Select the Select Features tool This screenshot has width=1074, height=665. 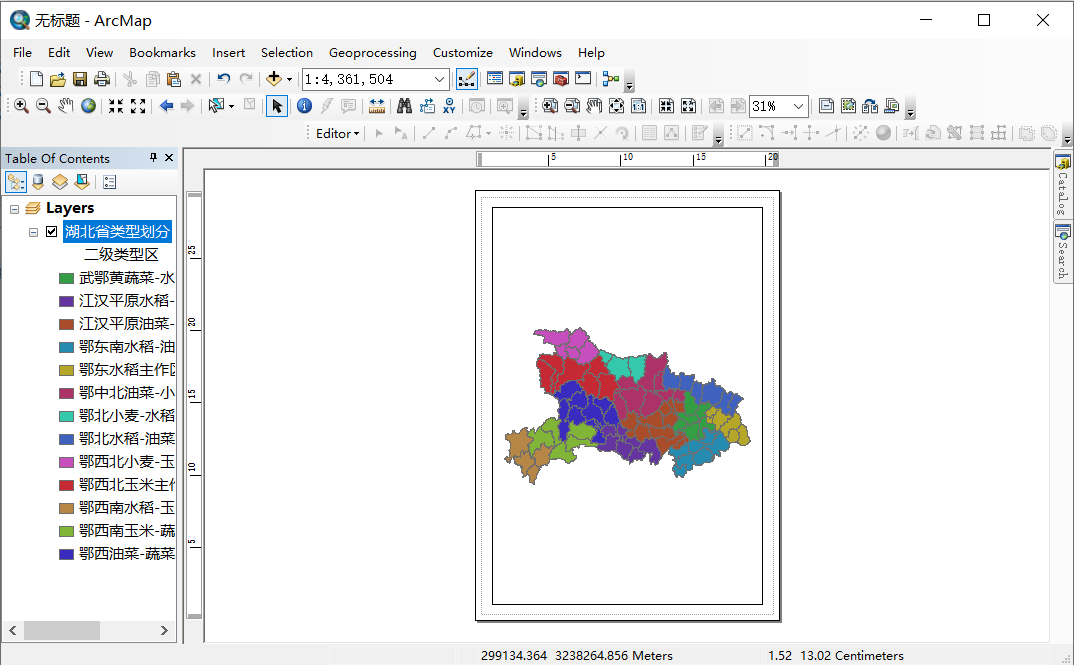click(216, 105)
